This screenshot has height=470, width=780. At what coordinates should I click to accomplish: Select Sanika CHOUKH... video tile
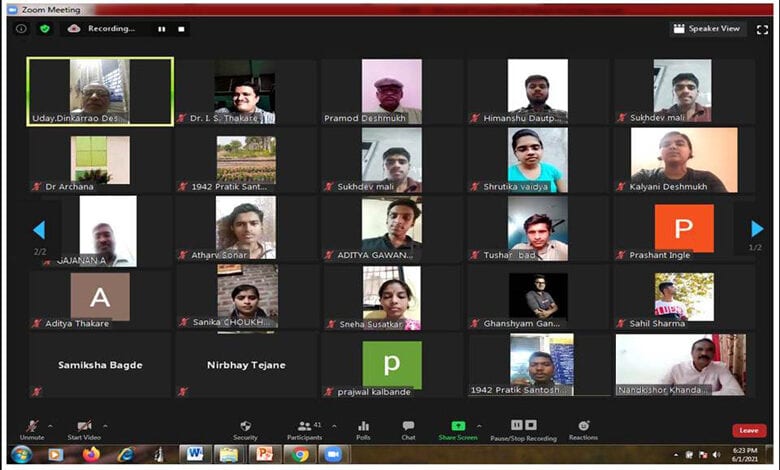coord(246,297)
